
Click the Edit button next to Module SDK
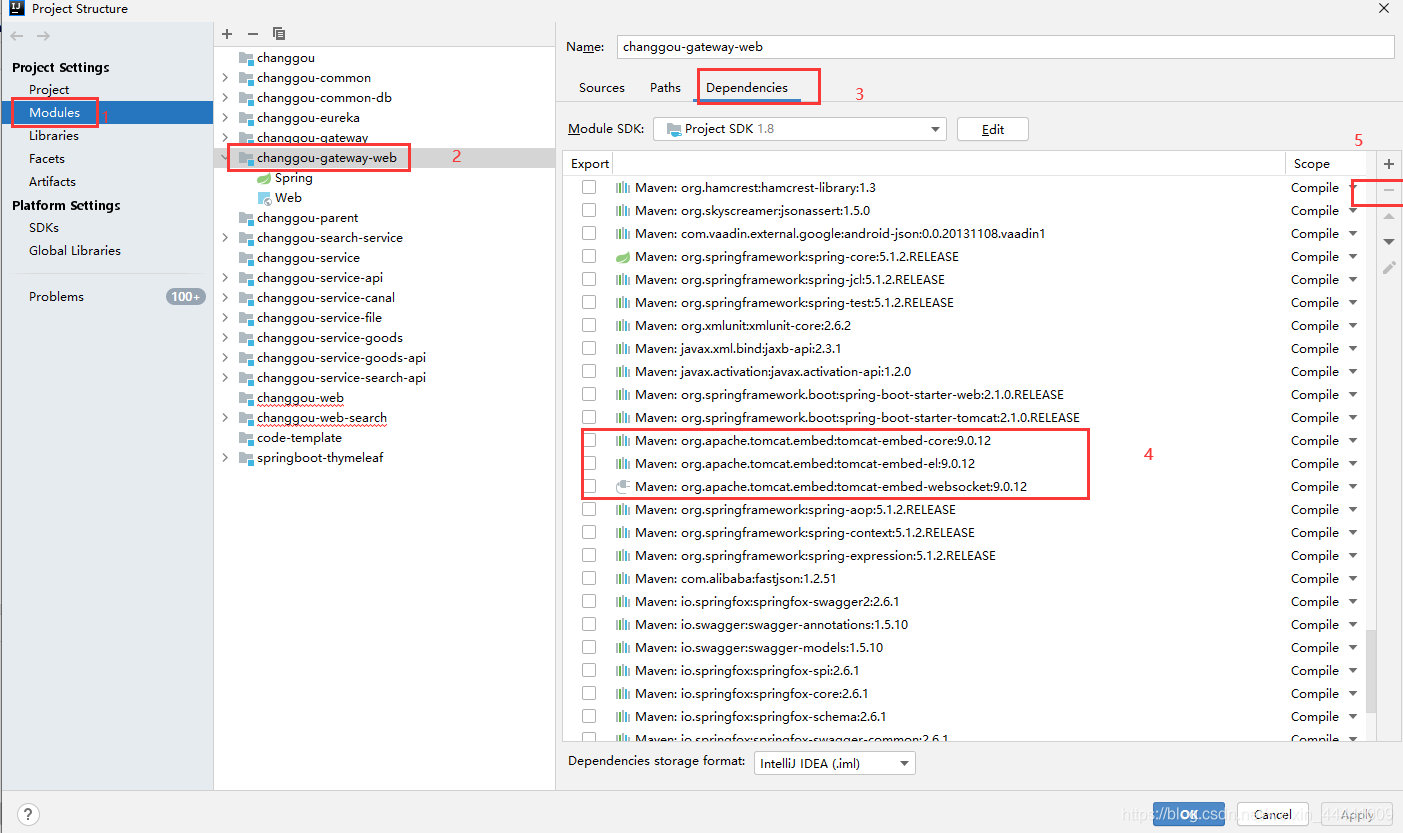pyautogui.click(x=992, y=128)
